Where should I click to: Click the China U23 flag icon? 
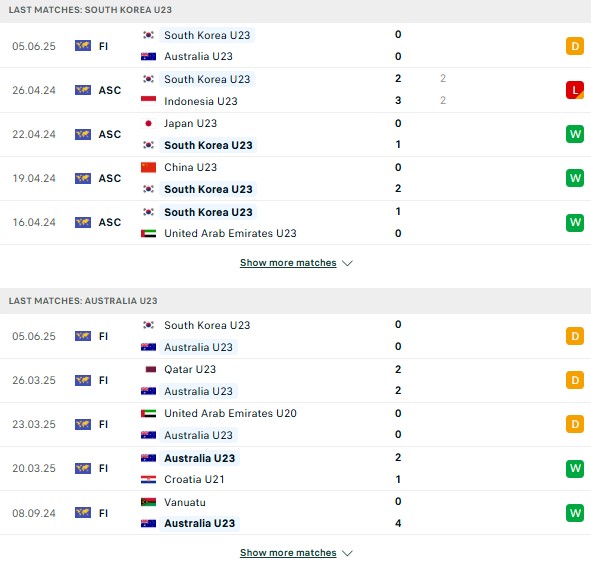pyautogui.click(x=148, y=167)
